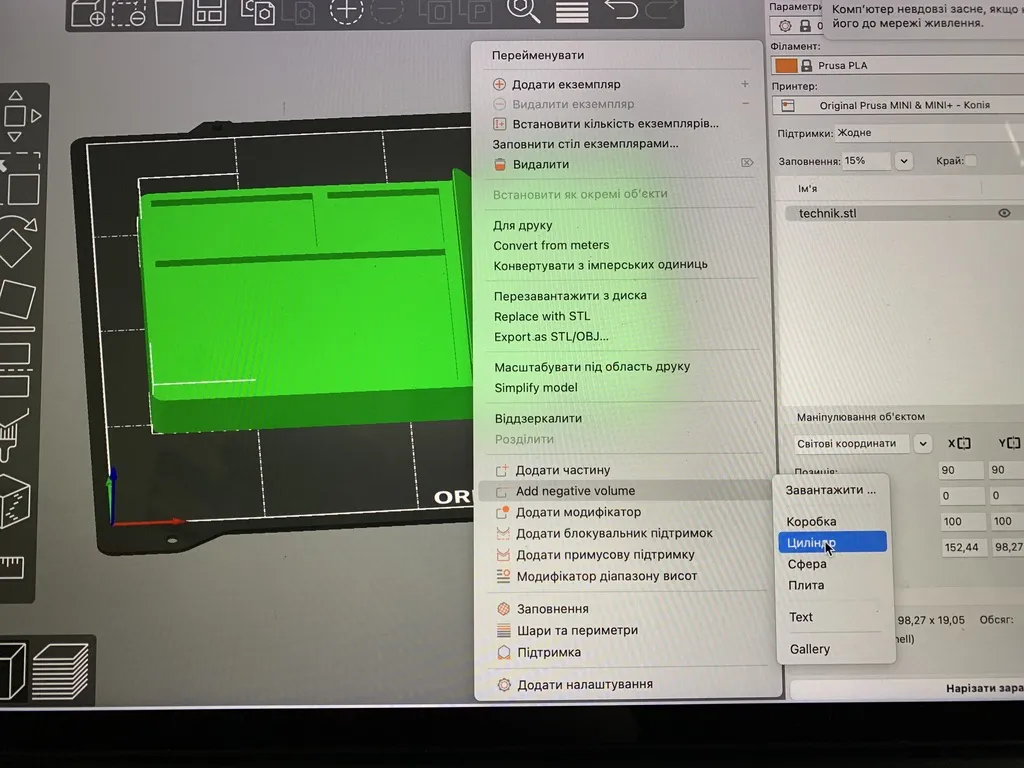Switch to sliced layers preview icon
The width and height of the screenshot is (1024, 768).
coord(61,671)
